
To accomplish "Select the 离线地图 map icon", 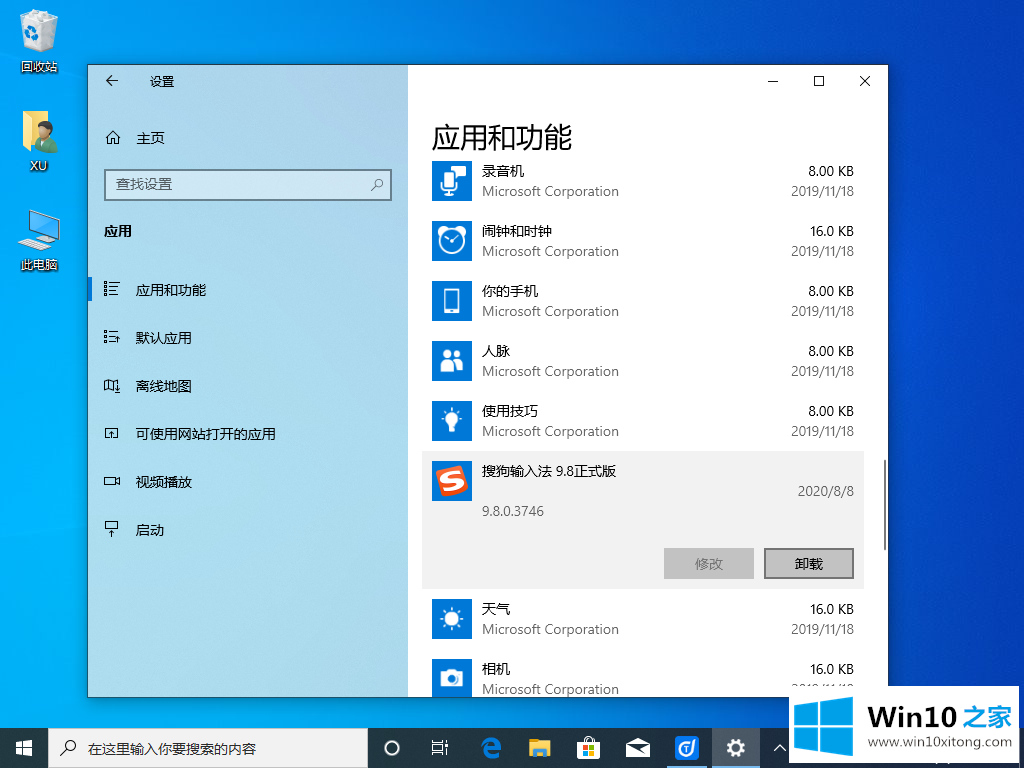I will 112,385.
